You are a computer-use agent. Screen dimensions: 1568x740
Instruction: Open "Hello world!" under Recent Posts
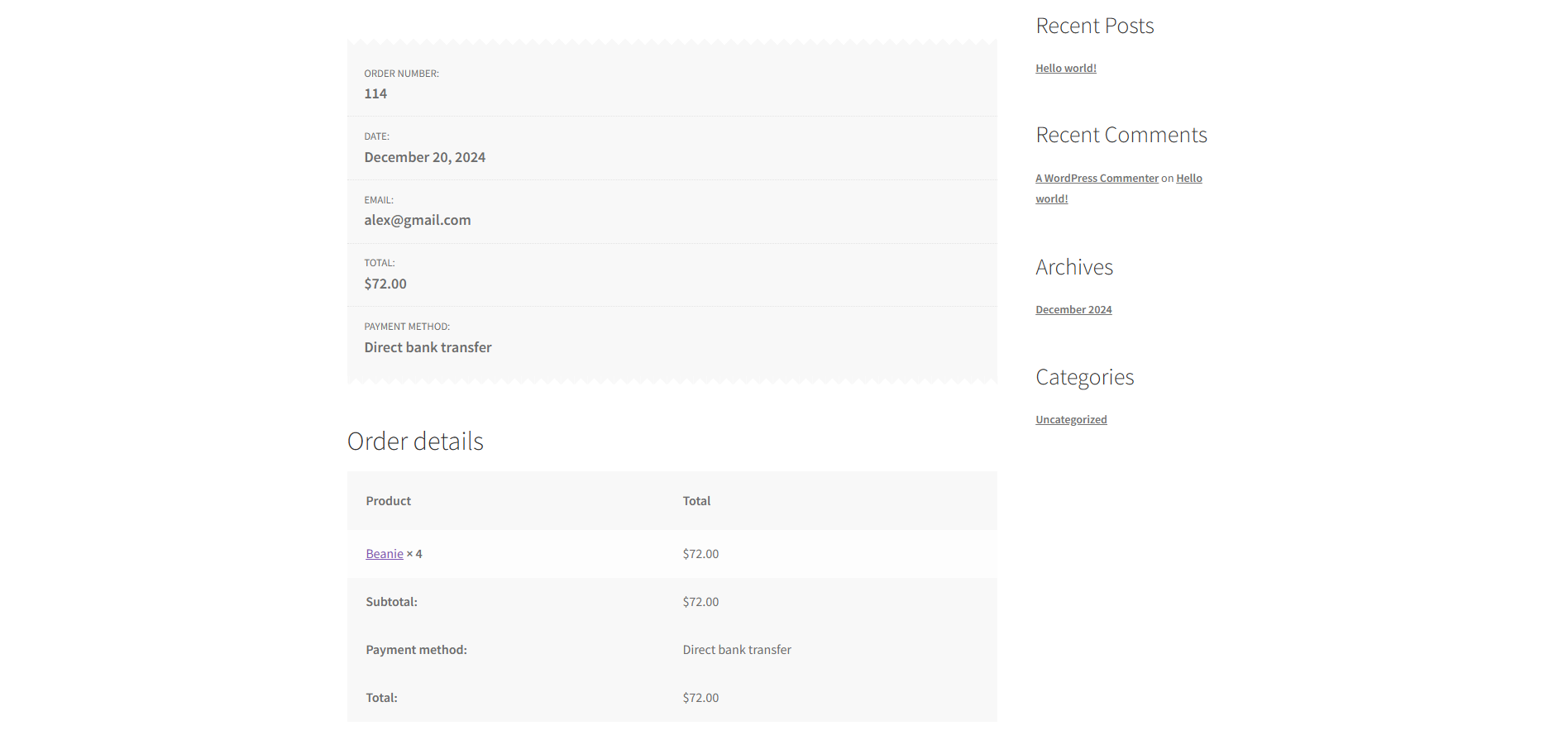pyautogui.click(x=1066, y=69)
